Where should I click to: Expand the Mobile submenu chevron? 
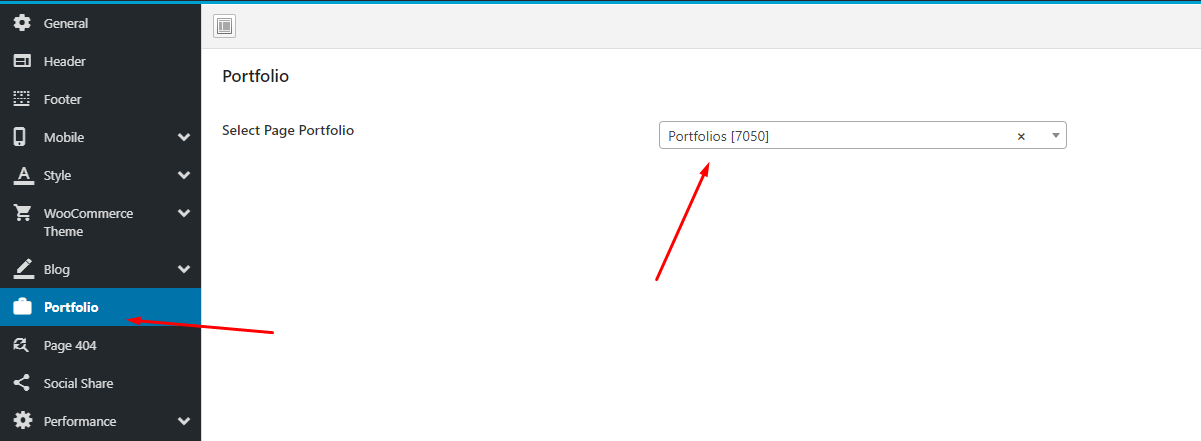pyautogui.click(x=184, y=137)
